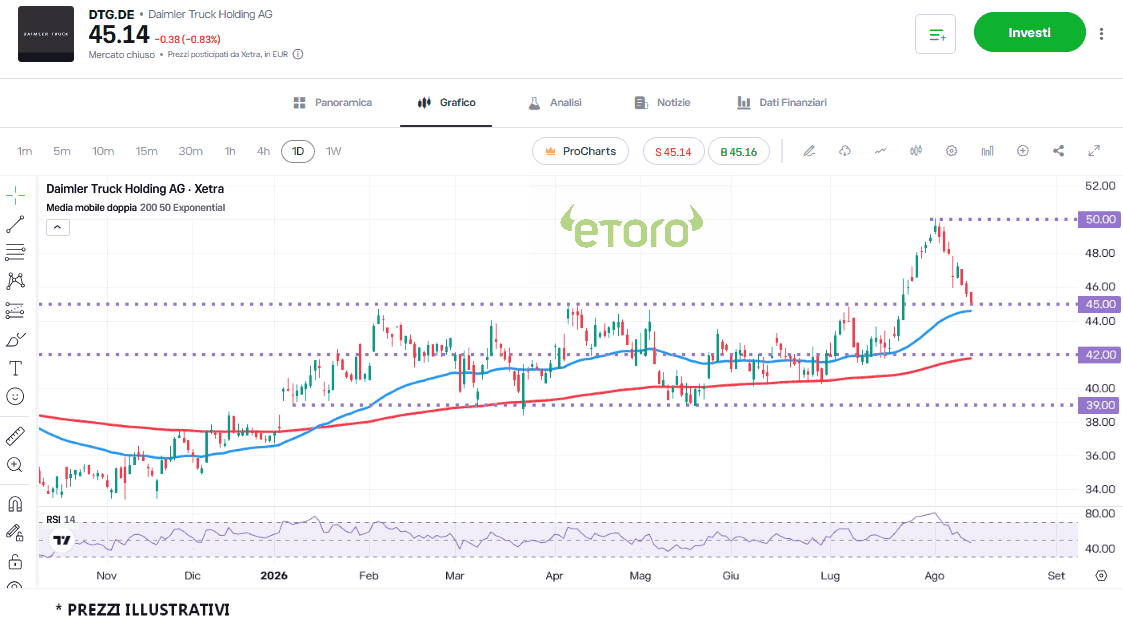Select the 10m timeframe
This screenshot has width=1123, height=620.
tap(103, 151)
